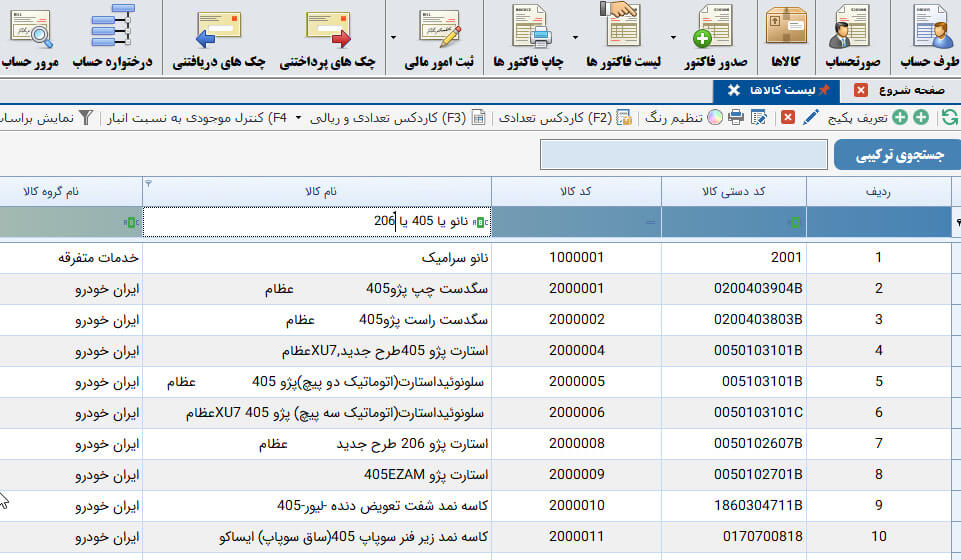
Task: Click the first green plus add icon
Action: point(921,117)
